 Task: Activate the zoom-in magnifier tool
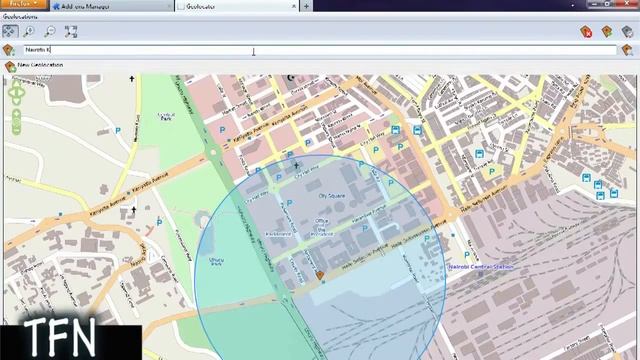[x=29, y=31]
